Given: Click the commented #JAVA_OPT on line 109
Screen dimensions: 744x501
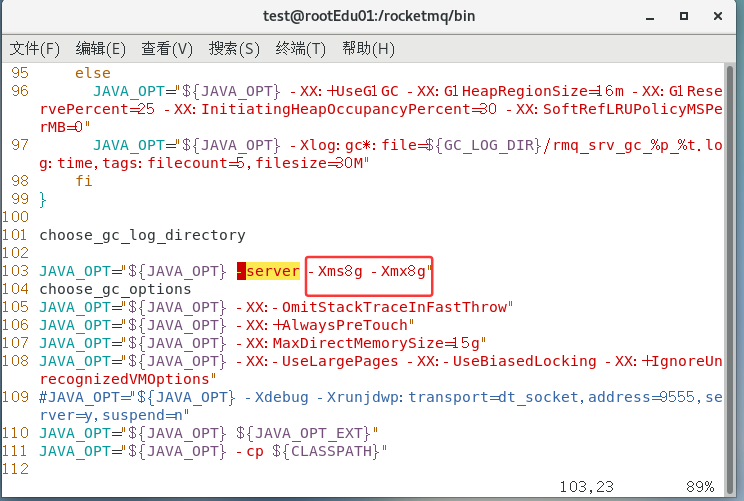Looking at the screenshot, I should [x=78, y=397].
